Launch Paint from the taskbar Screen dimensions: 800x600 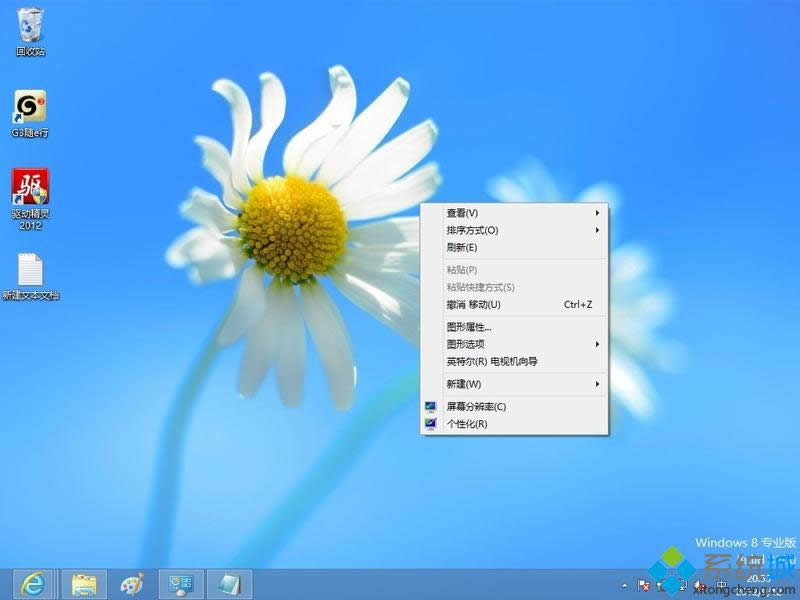point(130,584)
